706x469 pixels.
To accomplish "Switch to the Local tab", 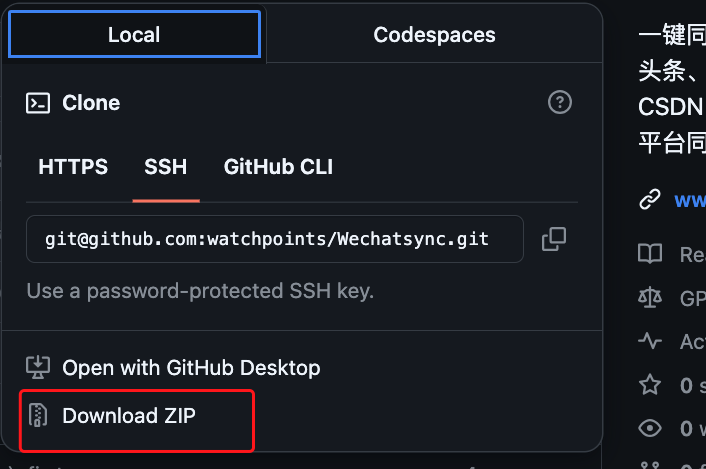I will point(134,35).
